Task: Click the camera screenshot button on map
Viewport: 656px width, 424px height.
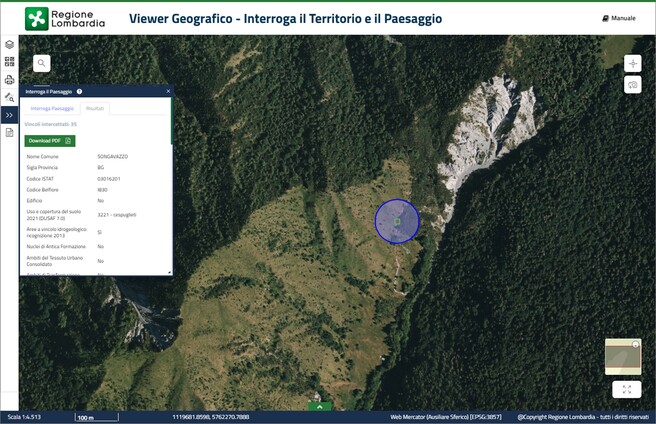Action: point(633,85)
